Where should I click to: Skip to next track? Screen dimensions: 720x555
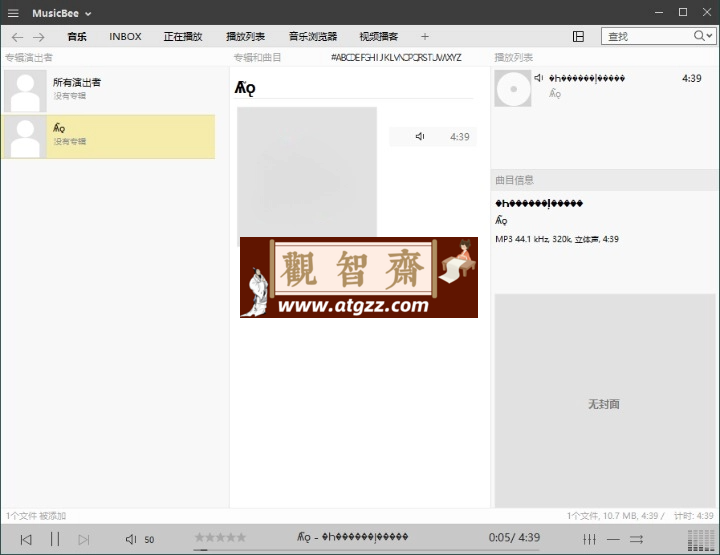[x=84, y=539]
